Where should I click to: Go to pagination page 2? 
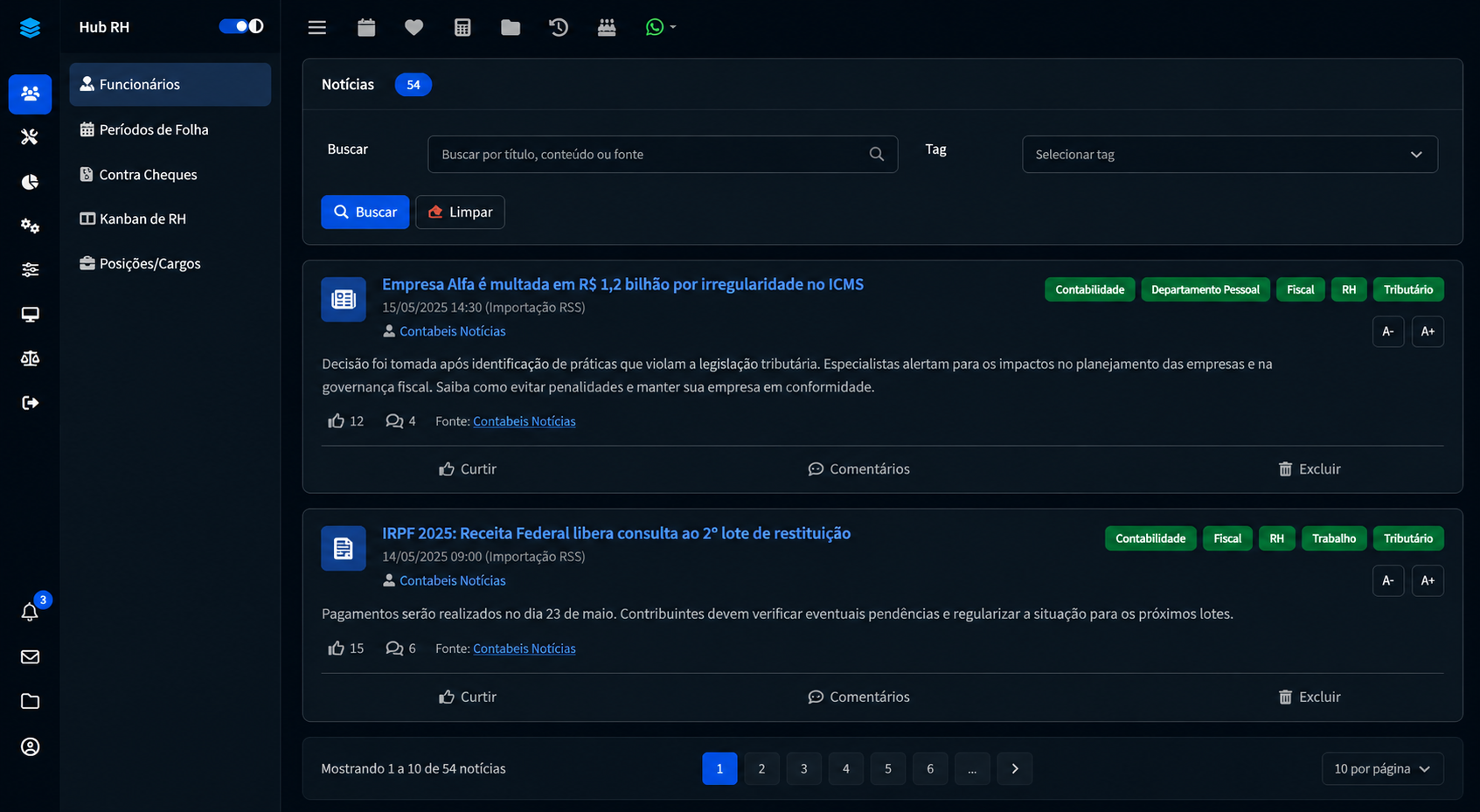[761, 769]
